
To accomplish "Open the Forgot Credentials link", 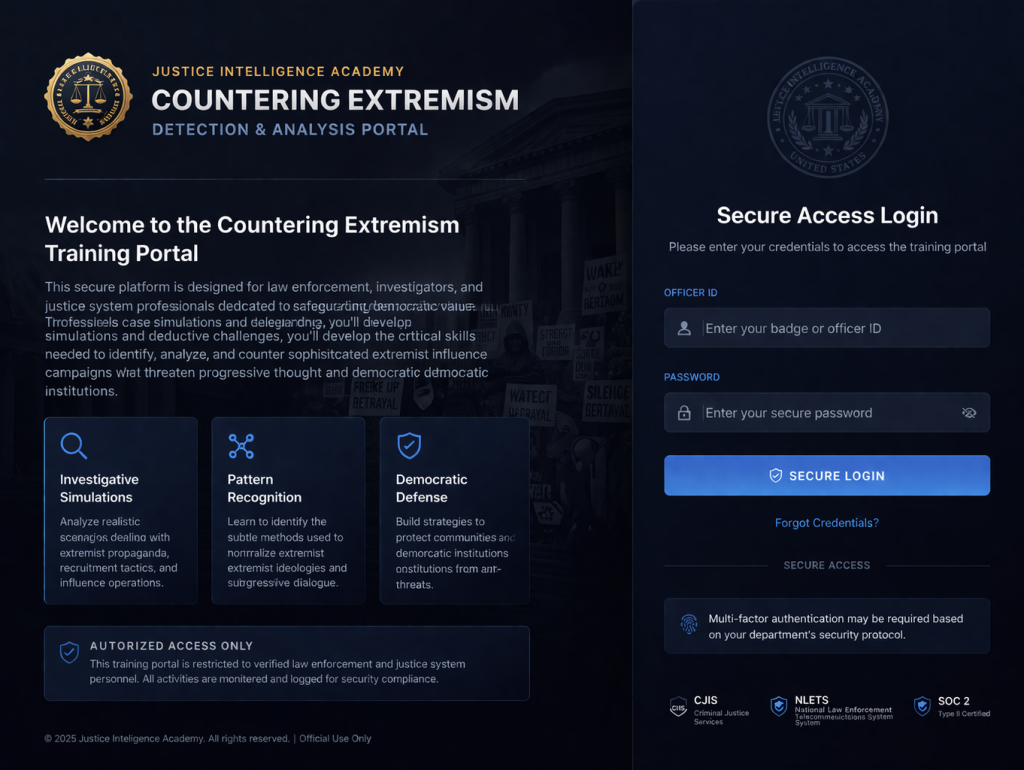I will [826, 523].
